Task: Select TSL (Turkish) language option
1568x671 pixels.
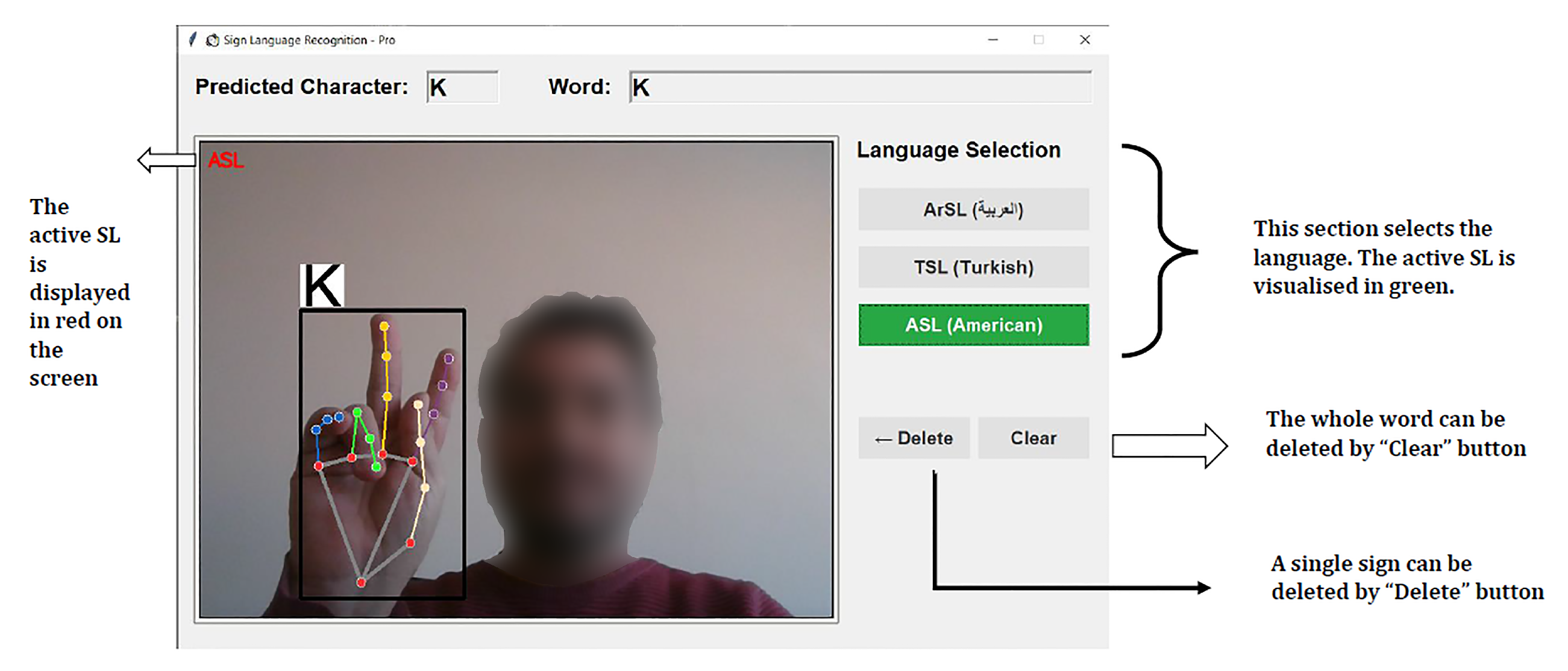Action: 973,267
